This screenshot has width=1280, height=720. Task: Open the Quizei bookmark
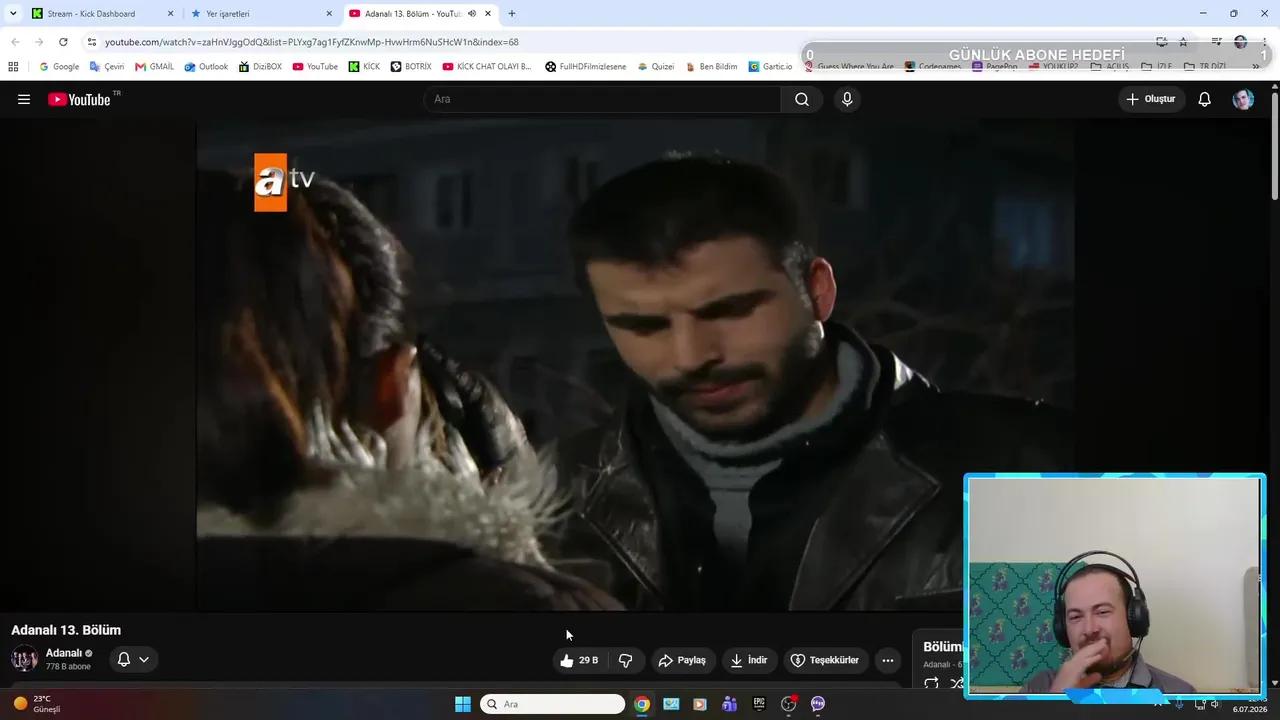click(x=656, y=67)
